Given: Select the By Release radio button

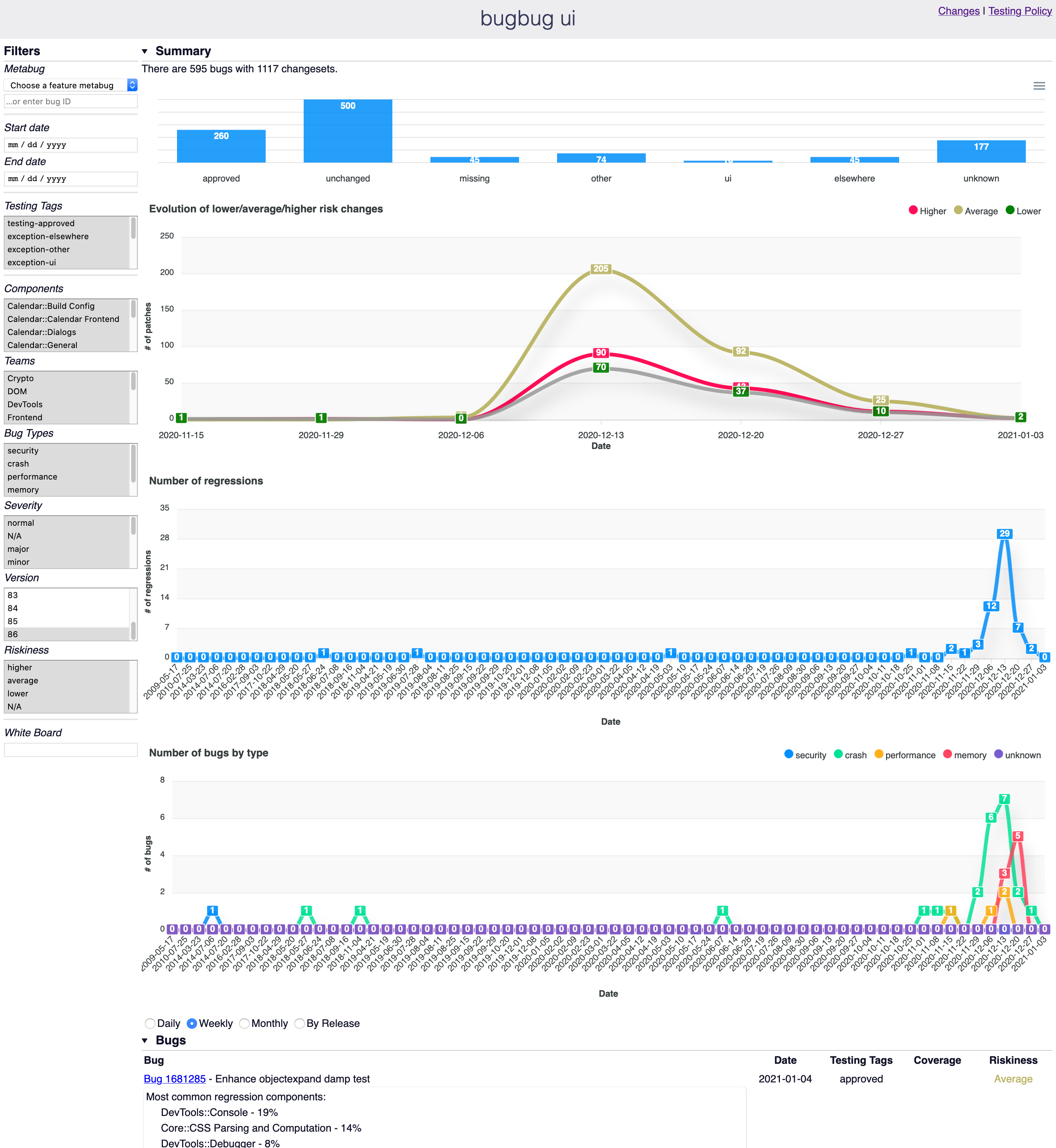Looking at the screenshot, I should pos(300,1024).
